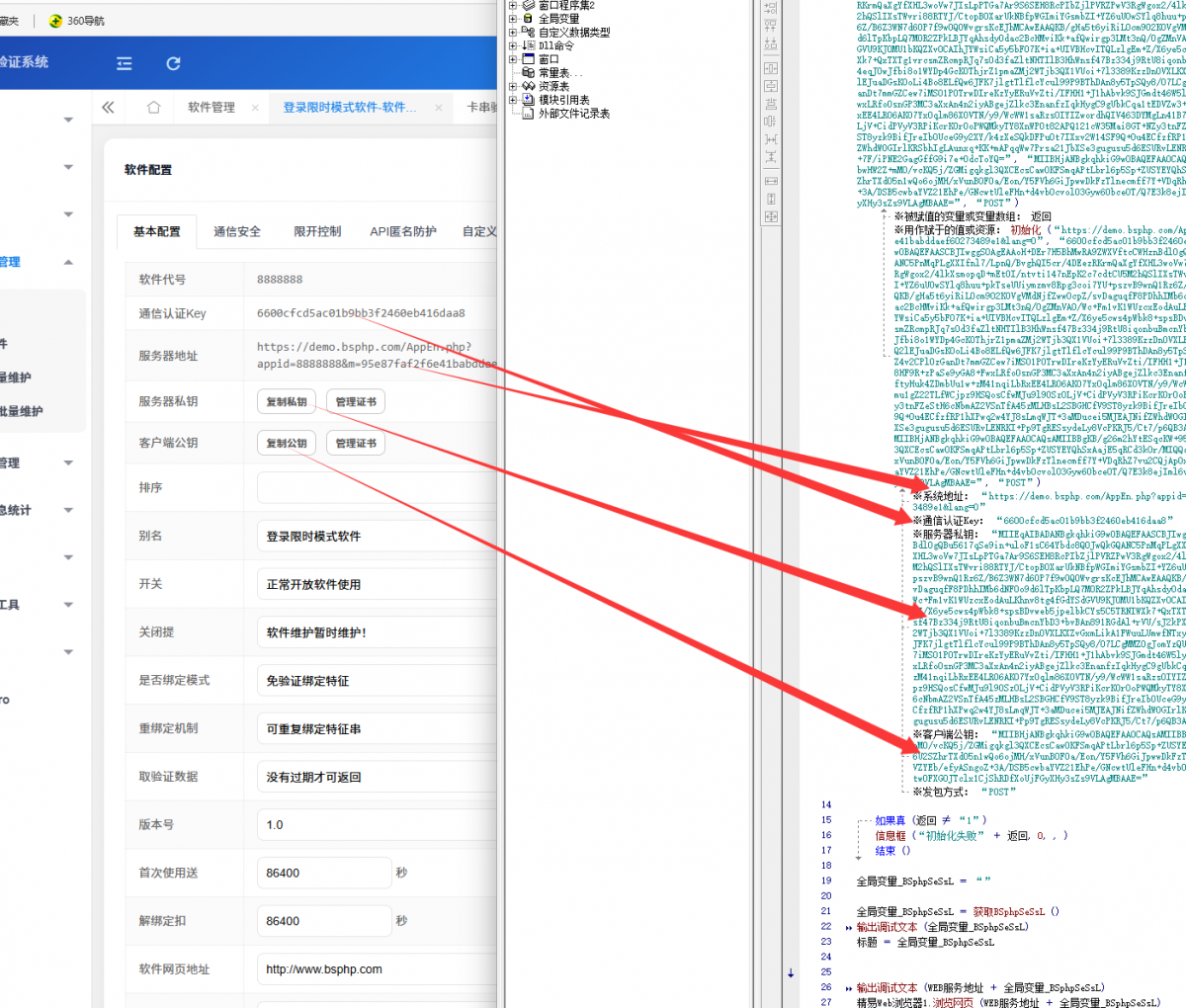Viewport: 1186px width, 1008px height.
Task: Open the home icon tab
Action: [x=153, y=107]
